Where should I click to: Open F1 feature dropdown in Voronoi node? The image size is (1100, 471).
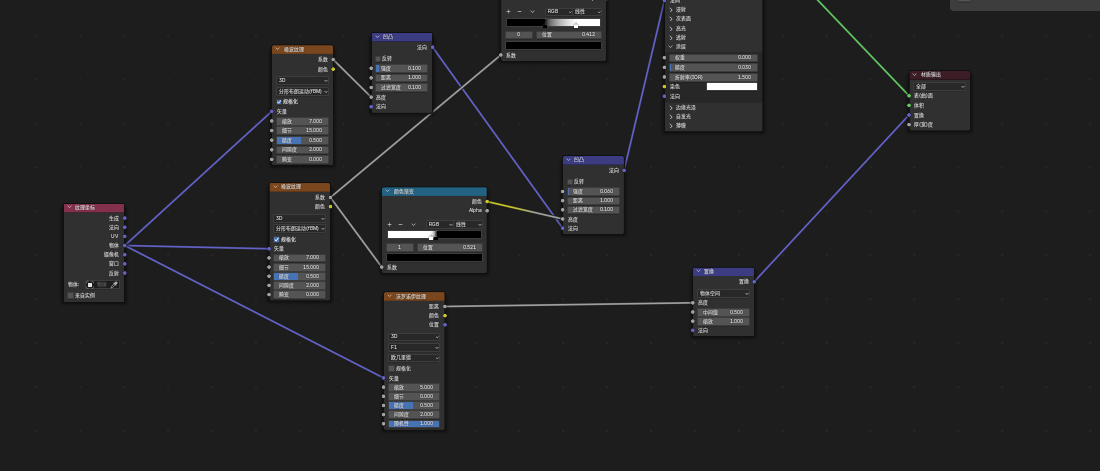click(x=414, y=347)
